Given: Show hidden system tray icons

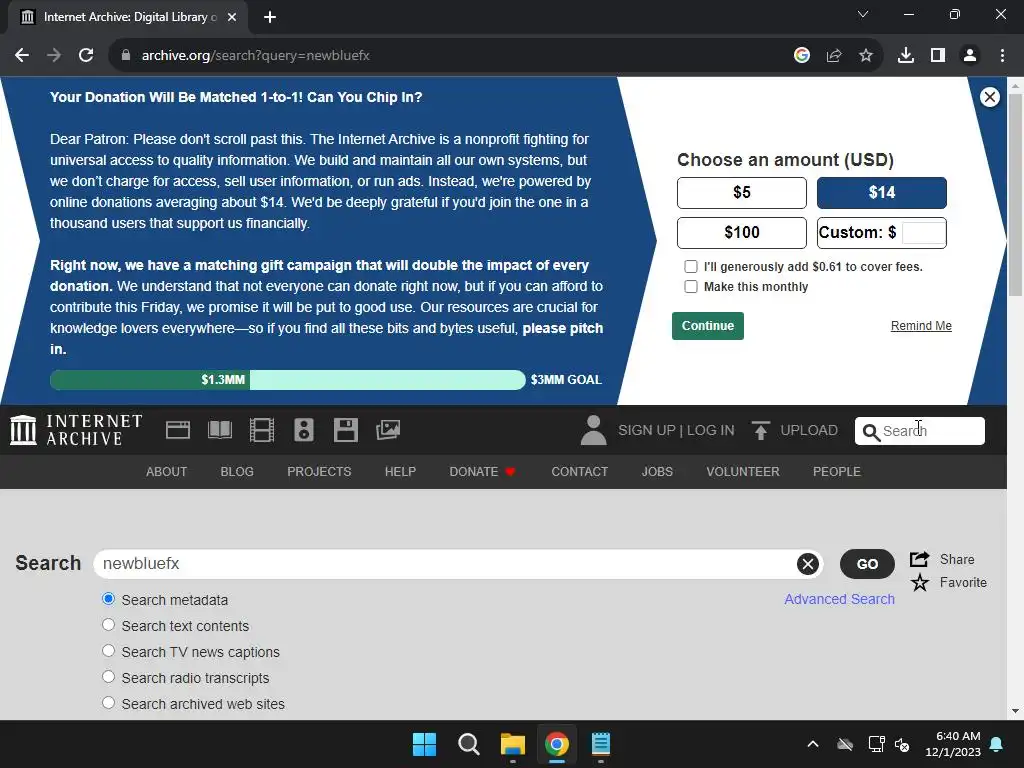Looking at the screenshot, I should [x=812, y=744].
